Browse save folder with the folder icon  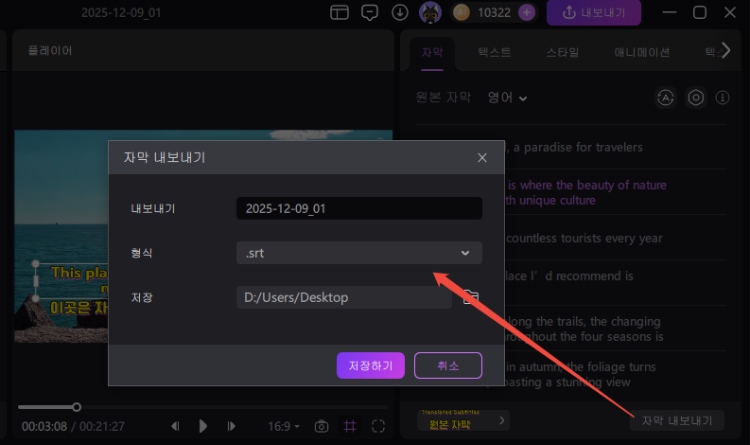470,297
